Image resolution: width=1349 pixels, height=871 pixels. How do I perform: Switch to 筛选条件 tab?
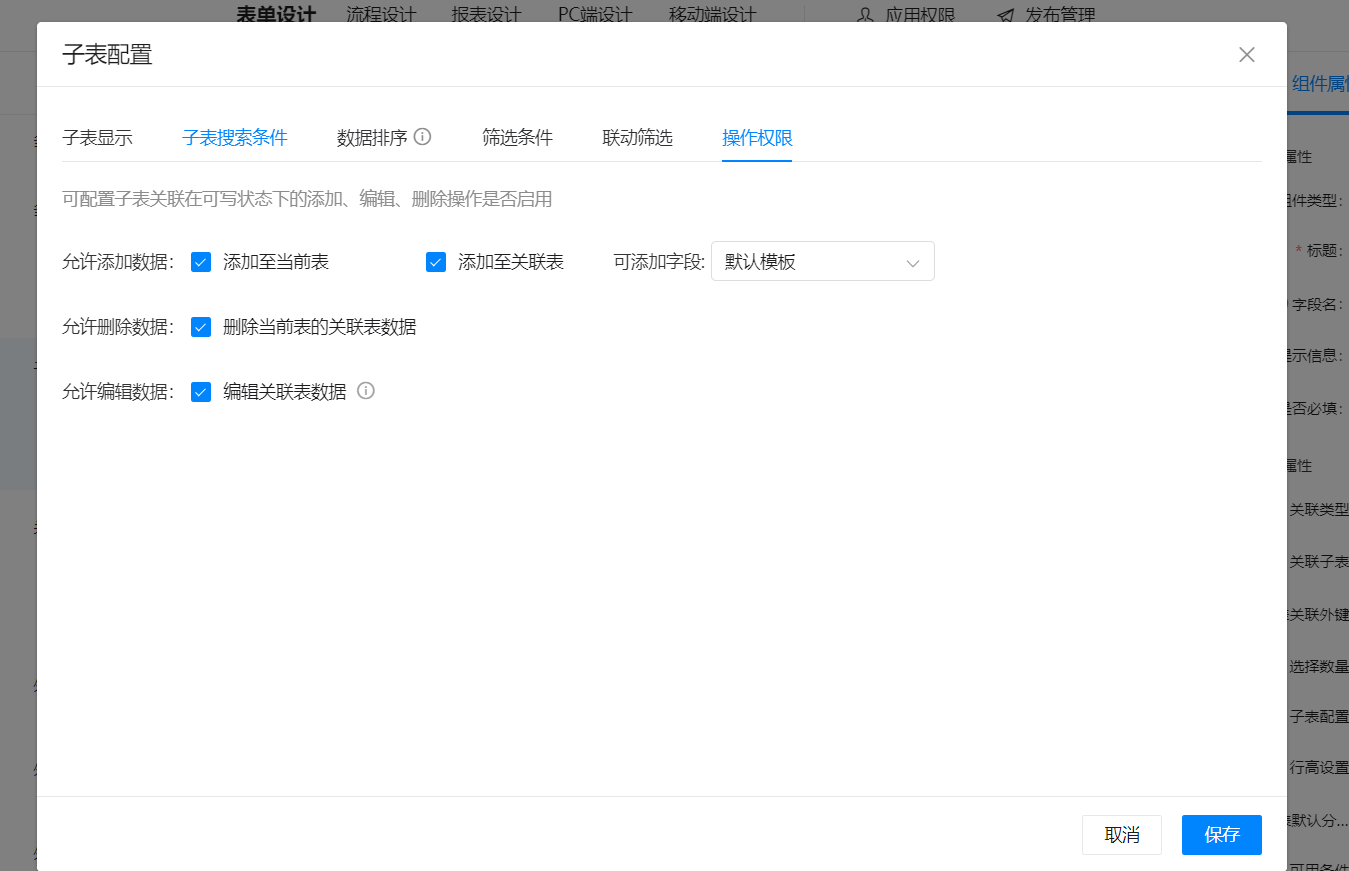click(x=517, y=138)
